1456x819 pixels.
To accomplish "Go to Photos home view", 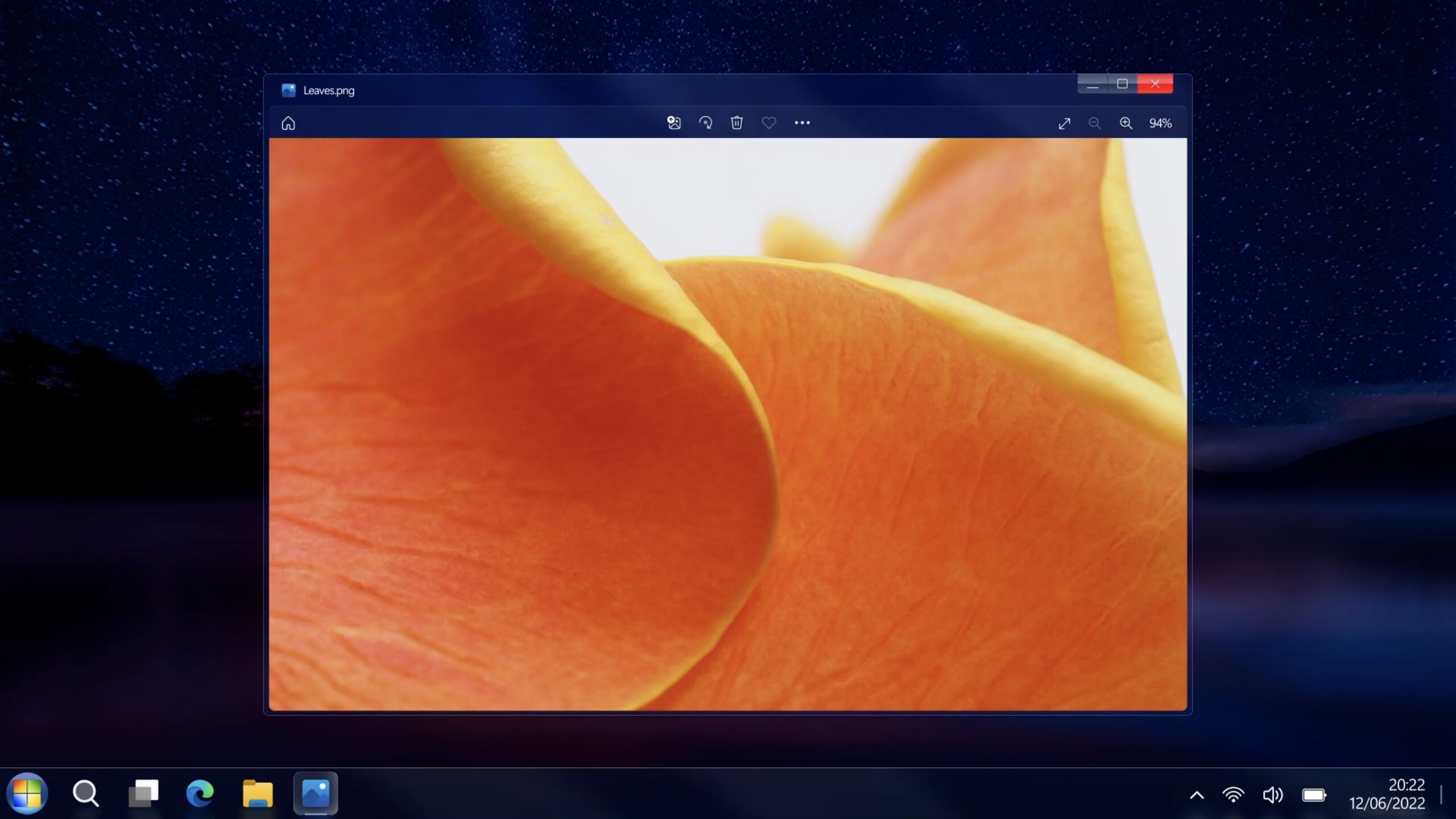I will point(288,123).
